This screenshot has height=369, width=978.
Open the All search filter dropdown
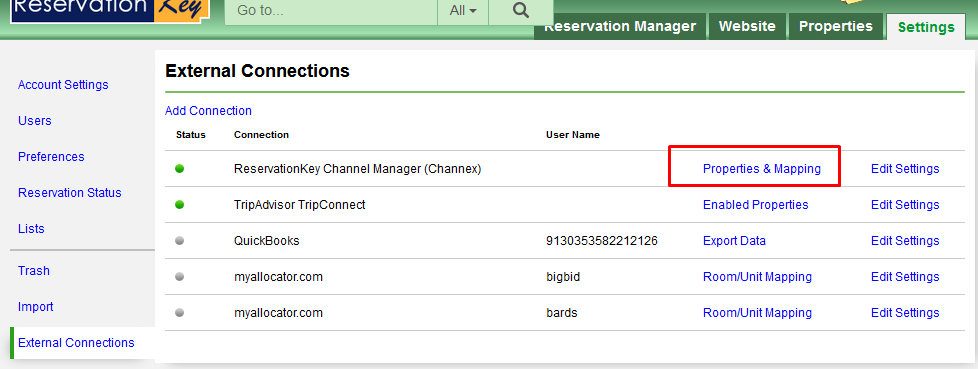point(463,11)
